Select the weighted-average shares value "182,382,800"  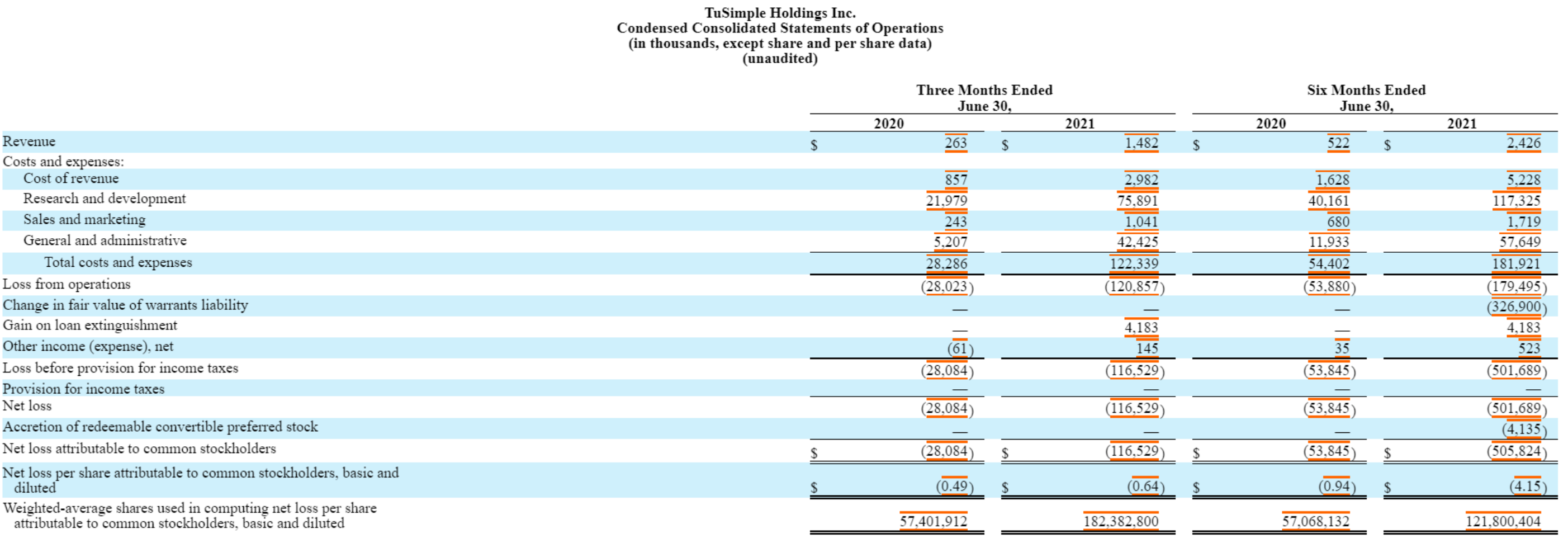point(1121,522)
